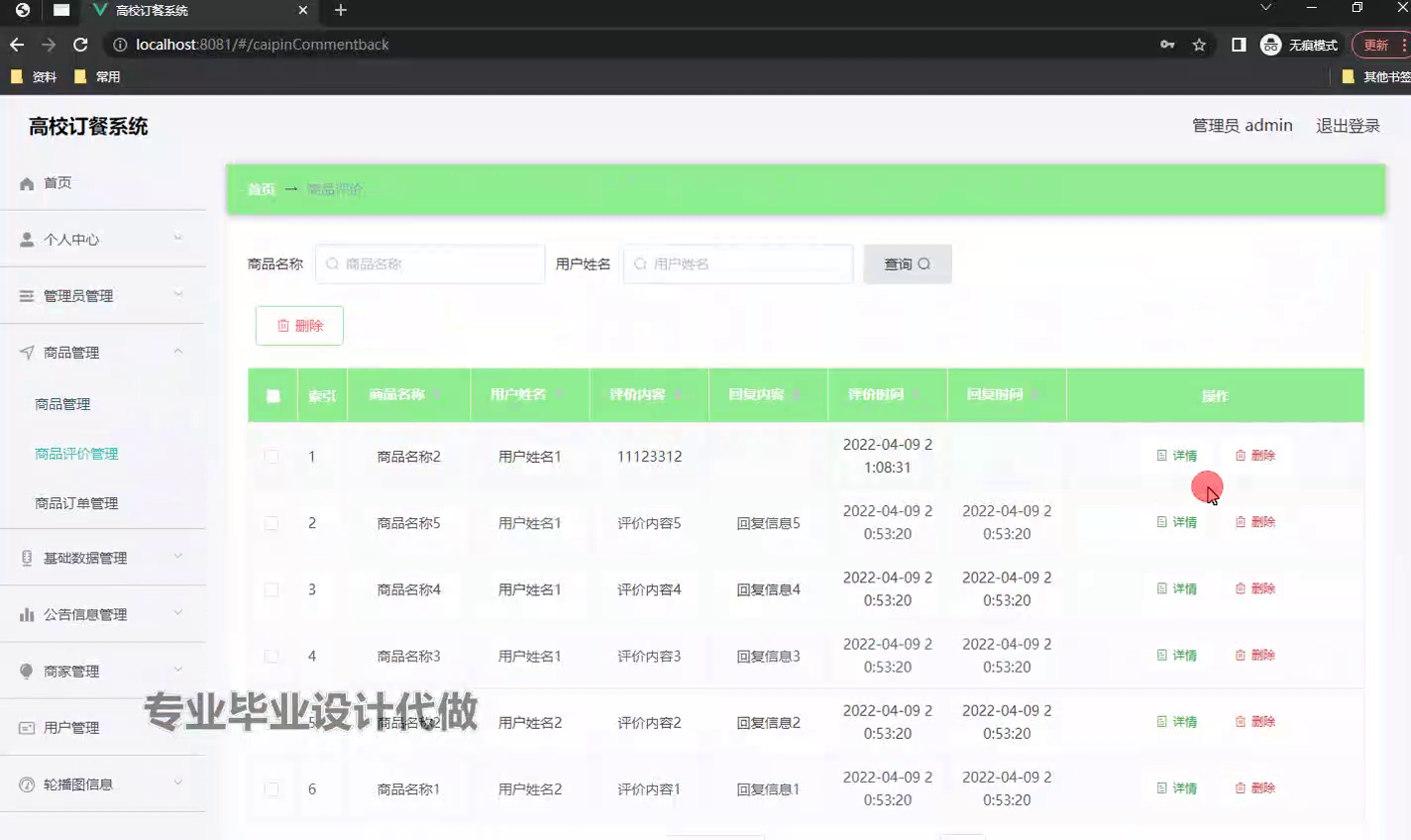
Task: Focus the 用户姓名 search input
Action: [738, 264]
